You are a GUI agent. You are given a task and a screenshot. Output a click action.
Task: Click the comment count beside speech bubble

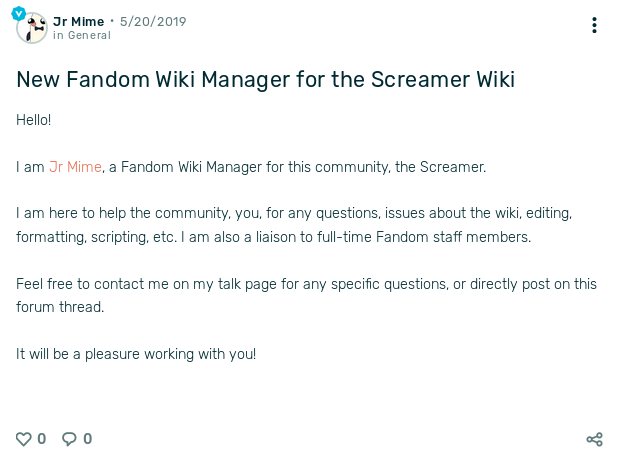click(x=88, y=439)
